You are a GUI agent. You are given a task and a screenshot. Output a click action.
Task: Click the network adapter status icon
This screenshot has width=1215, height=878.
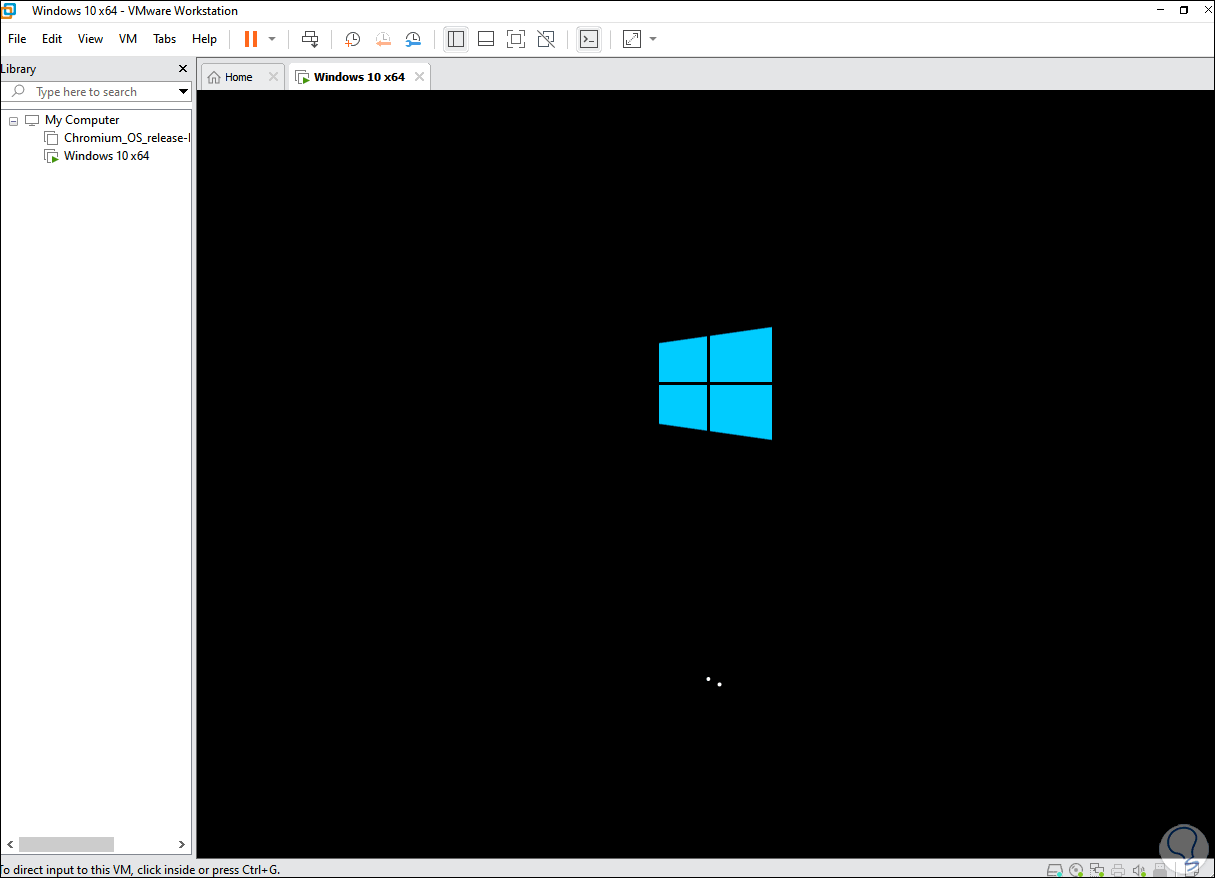(1097, 870)
